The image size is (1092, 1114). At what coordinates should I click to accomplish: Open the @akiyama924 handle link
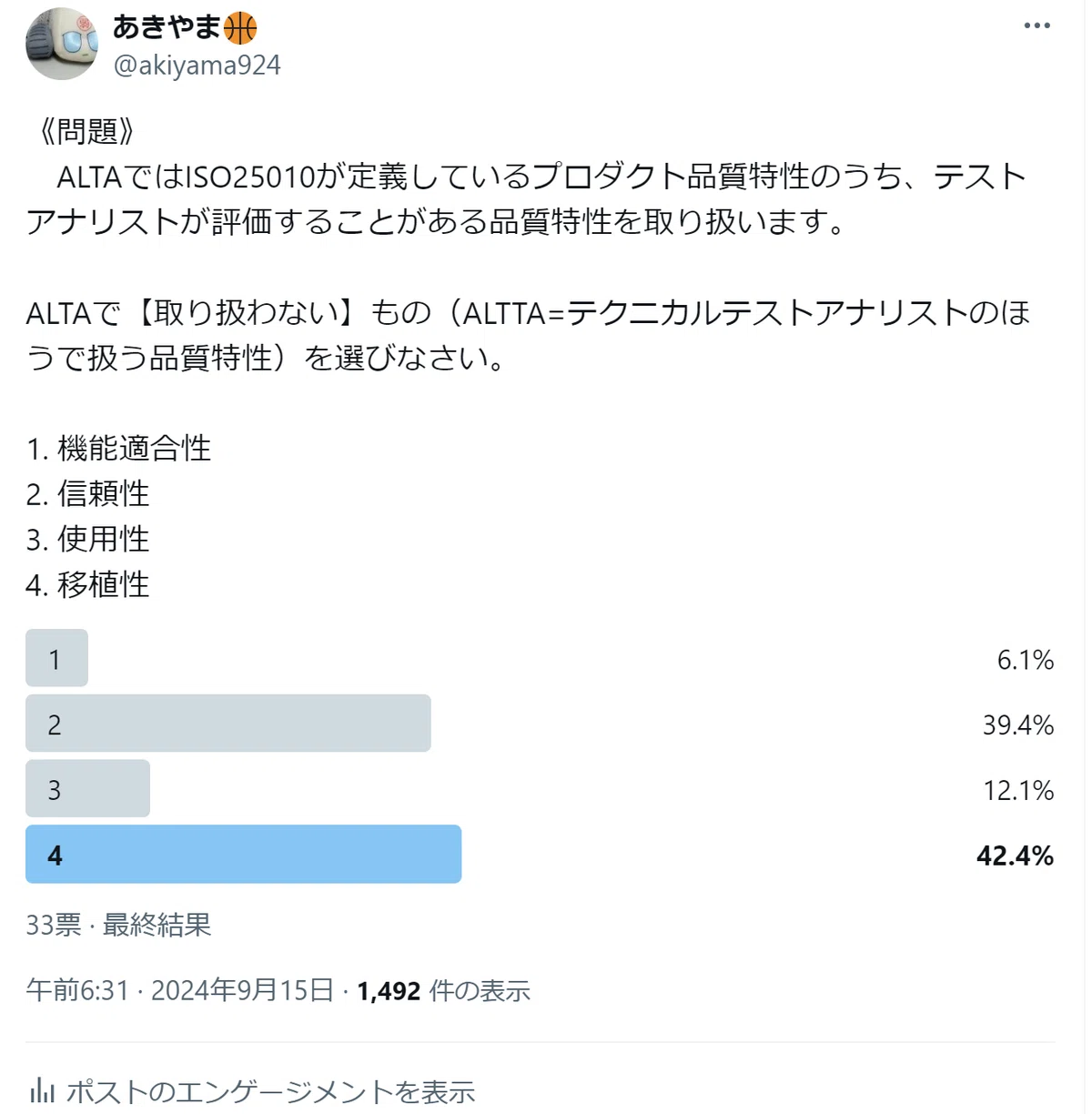[x=197, y=66]
